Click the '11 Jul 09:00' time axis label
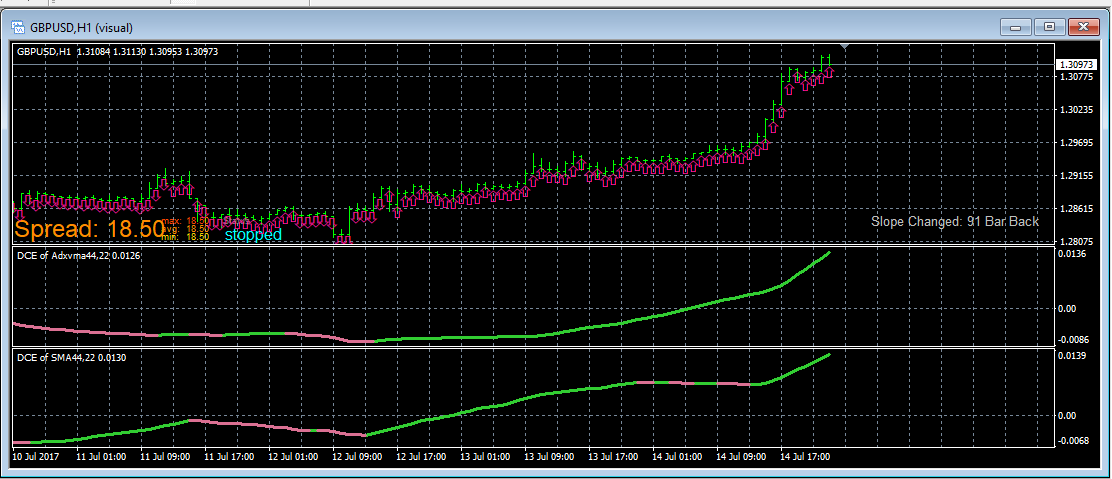 (x=165, y=457)
